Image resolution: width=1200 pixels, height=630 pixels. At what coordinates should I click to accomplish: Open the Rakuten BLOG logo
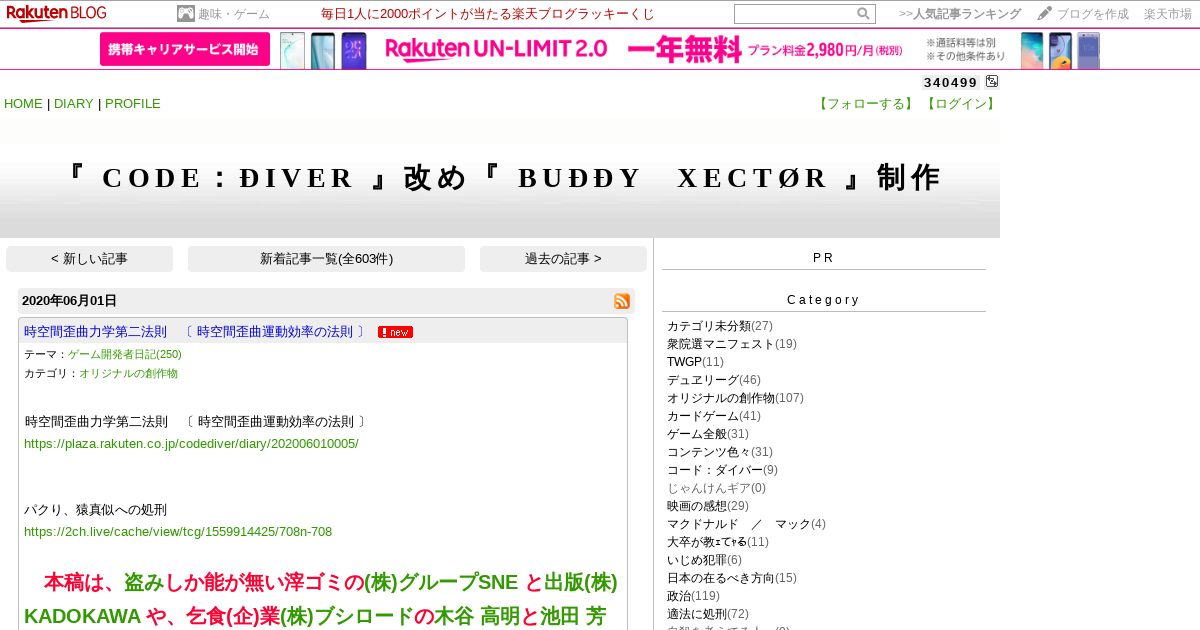(56, 13)
